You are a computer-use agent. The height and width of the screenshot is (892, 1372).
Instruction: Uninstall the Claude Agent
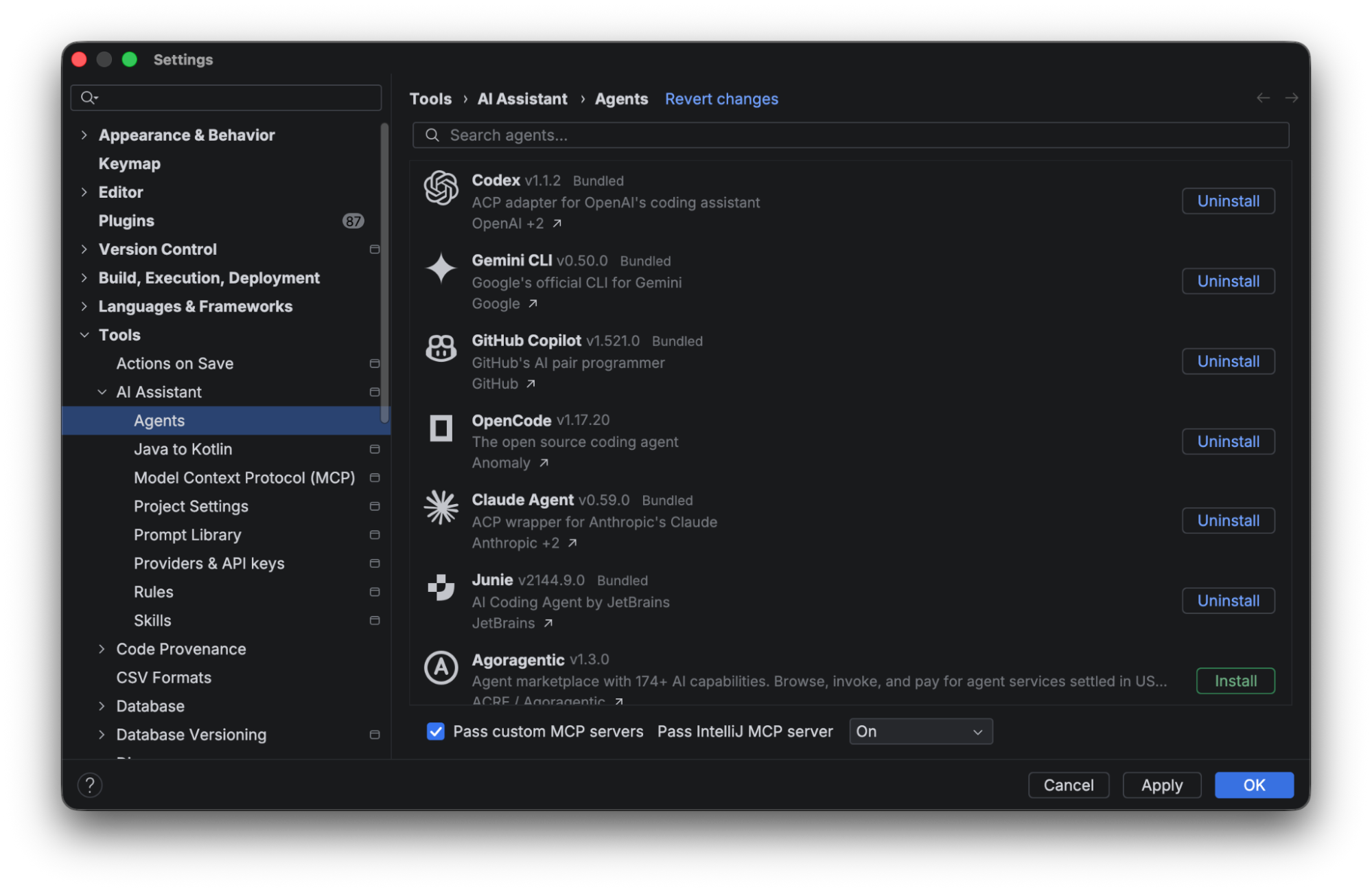pos(1228,521)
